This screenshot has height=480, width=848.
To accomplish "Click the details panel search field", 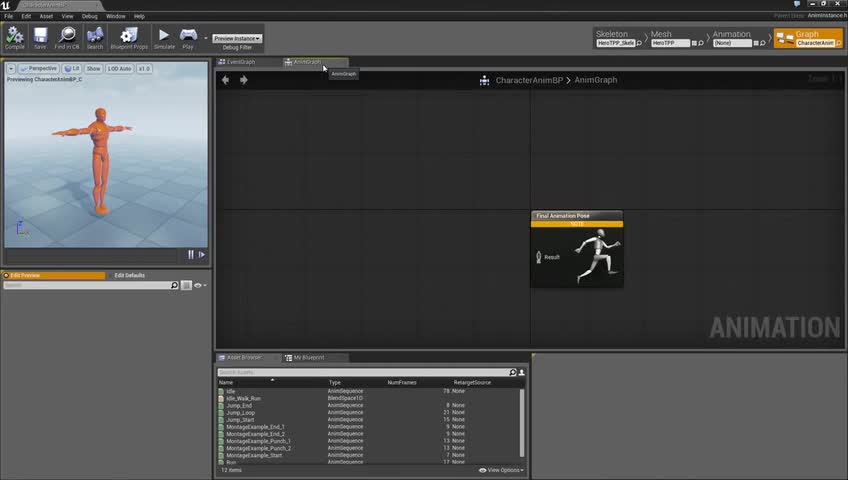I will tap(87, 285).
